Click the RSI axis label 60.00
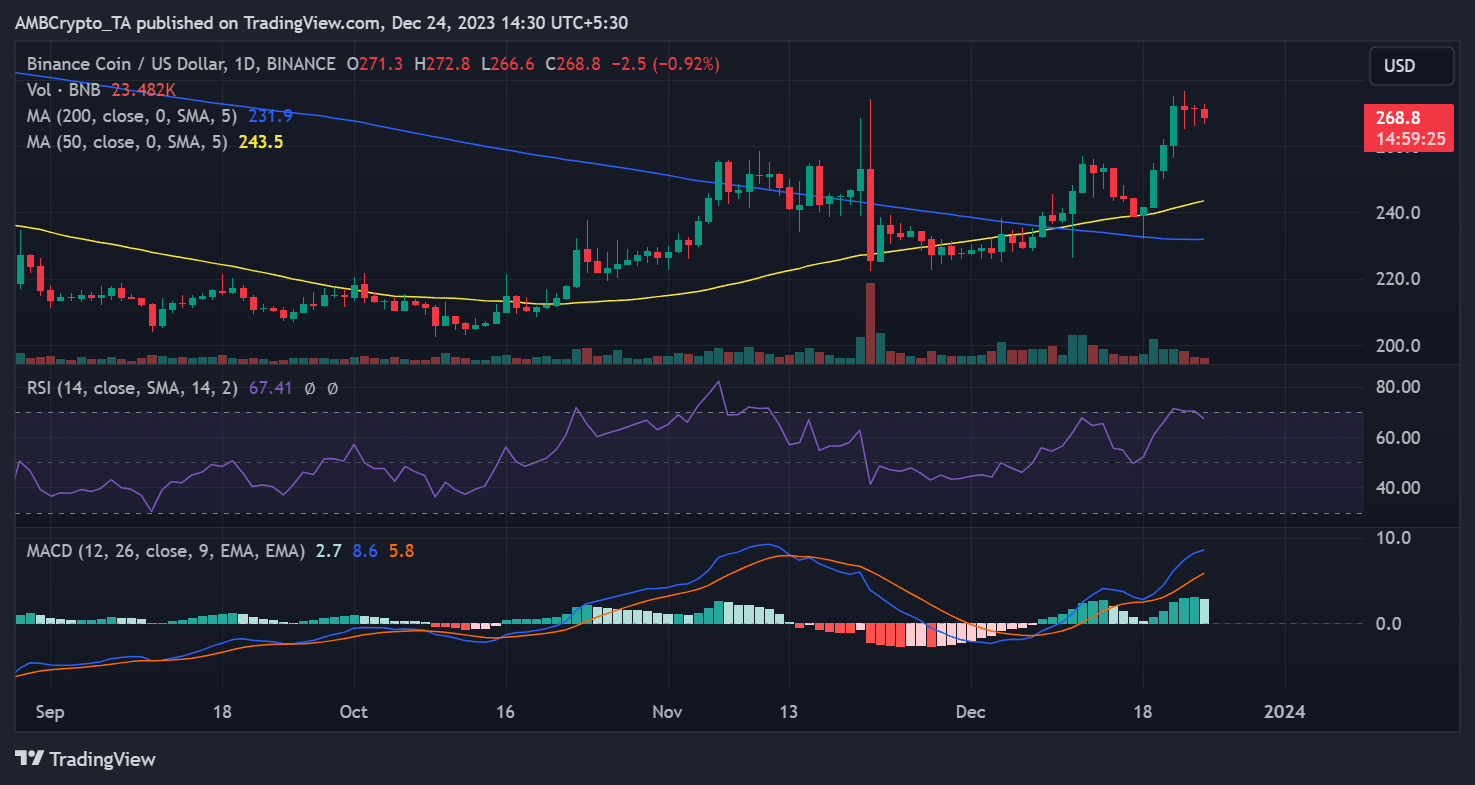Screen dimensions: 1475x785 (x=1397, y=438)
